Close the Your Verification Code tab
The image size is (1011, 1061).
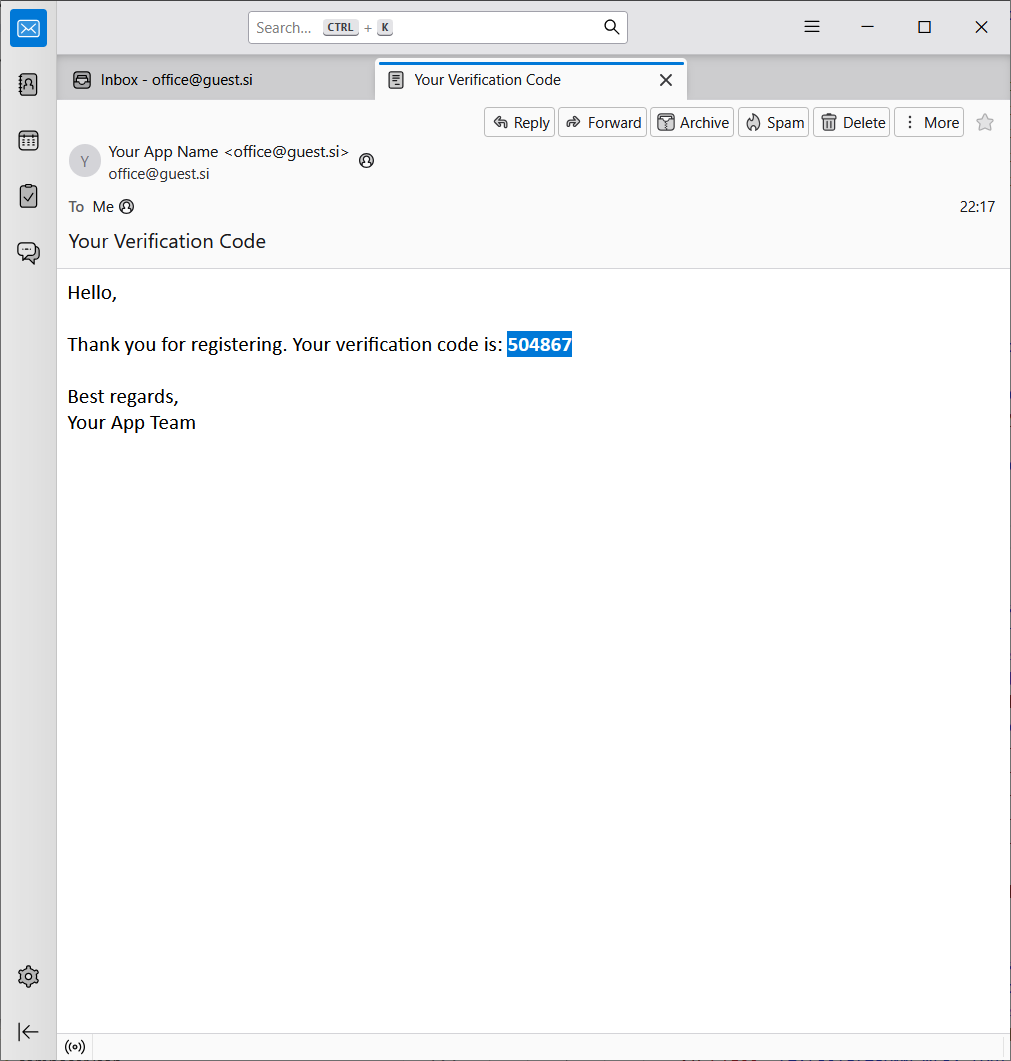tap(666, 80)
